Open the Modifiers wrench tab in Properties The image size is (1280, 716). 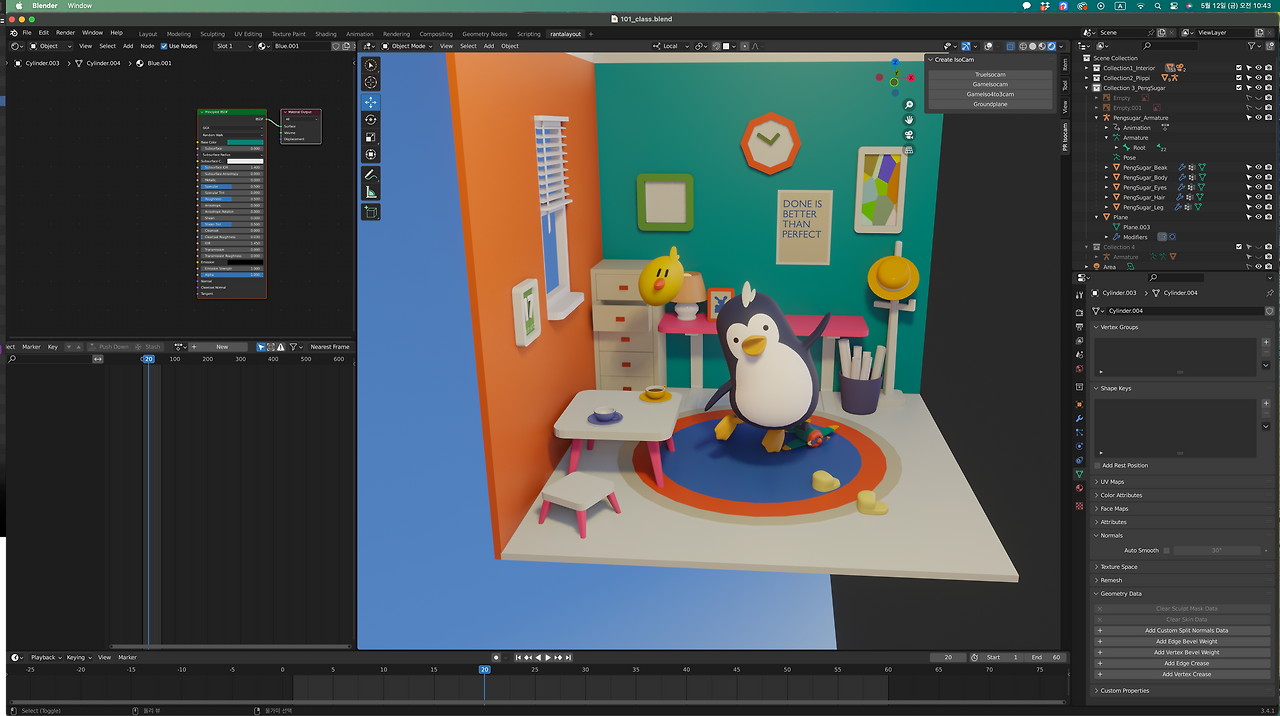pyautogui.click(x=1079, y=418)
